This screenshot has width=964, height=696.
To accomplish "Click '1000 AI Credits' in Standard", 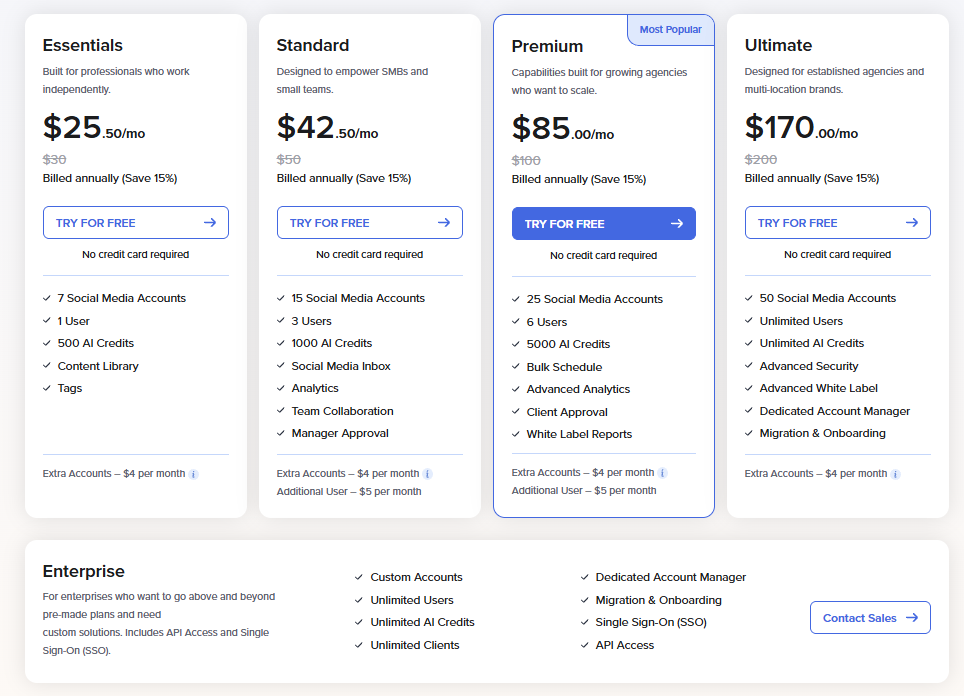I will click(x=331, y=343).
